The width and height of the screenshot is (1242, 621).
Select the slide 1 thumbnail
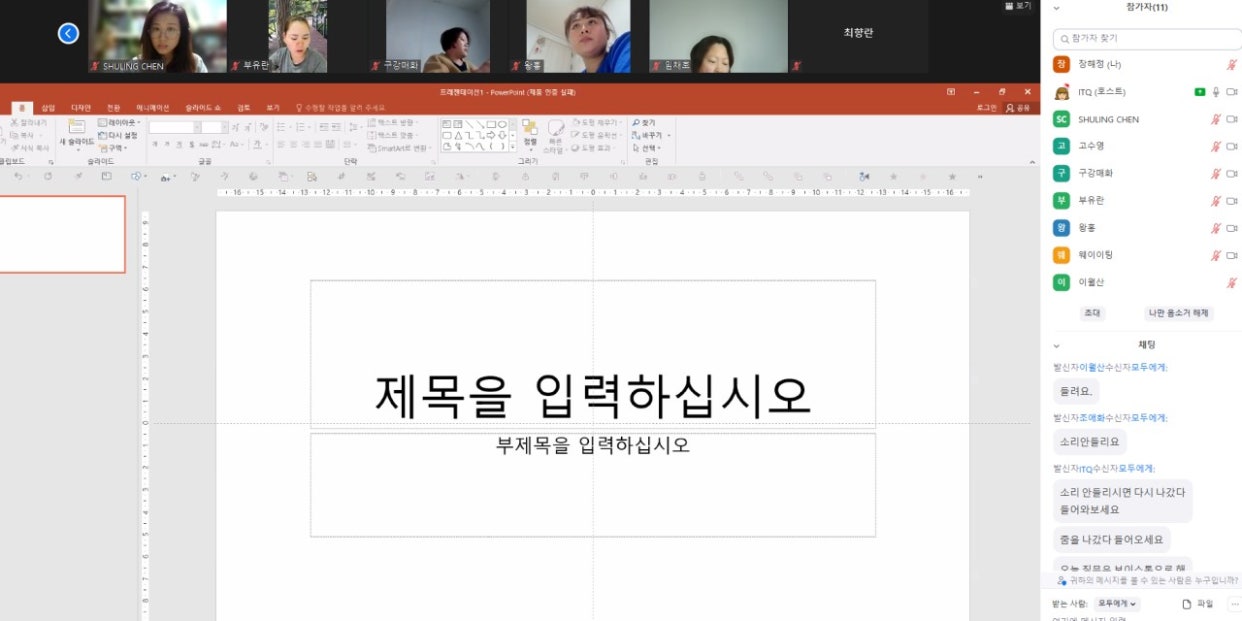tap(62, 234)
